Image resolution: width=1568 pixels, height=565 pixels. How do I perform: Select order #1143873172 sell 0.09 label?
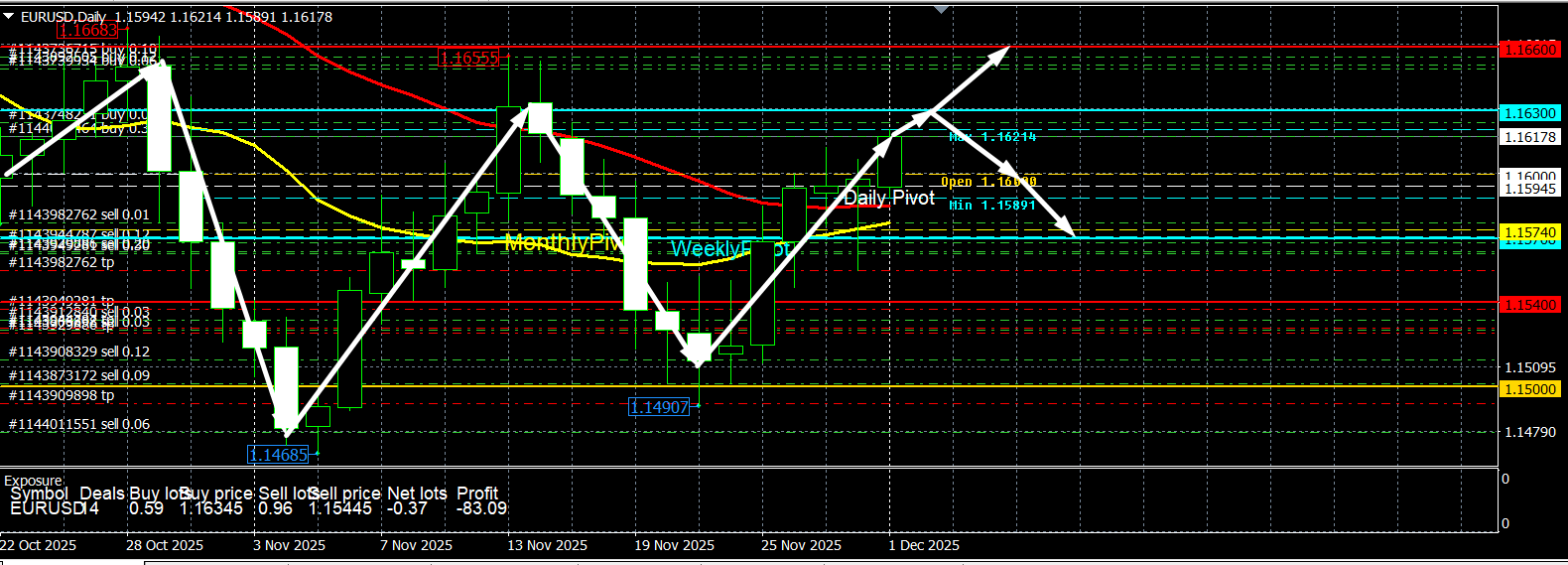click(79, 375)
